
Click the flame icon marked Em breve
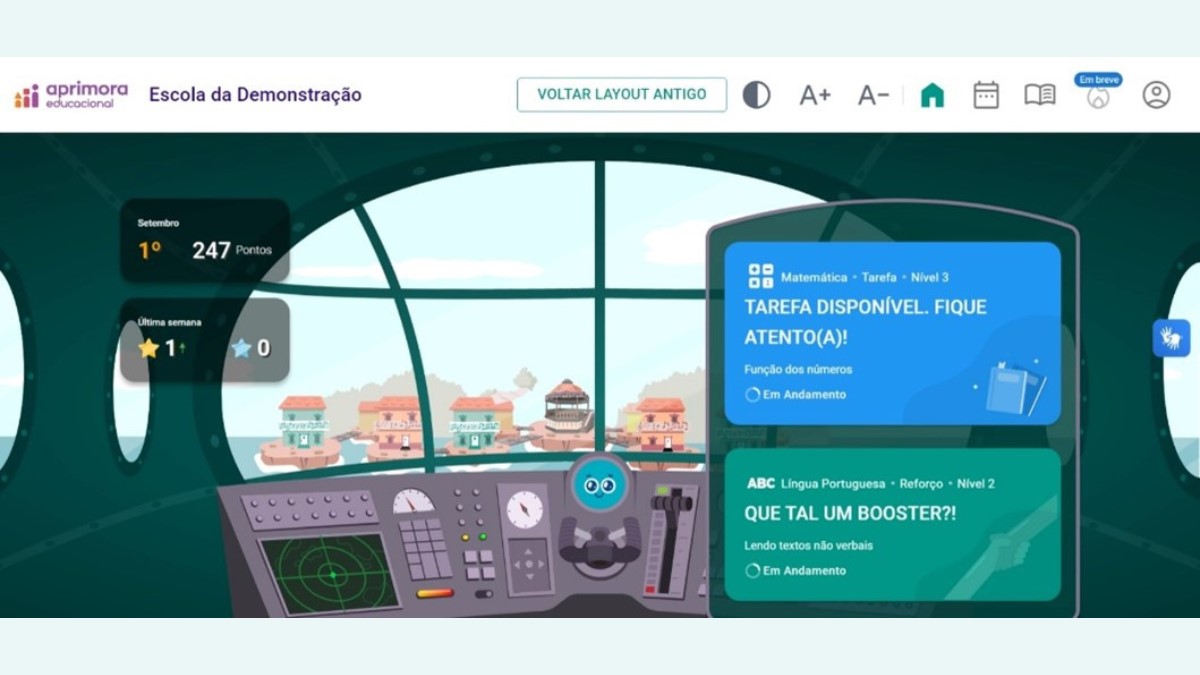1098,98
